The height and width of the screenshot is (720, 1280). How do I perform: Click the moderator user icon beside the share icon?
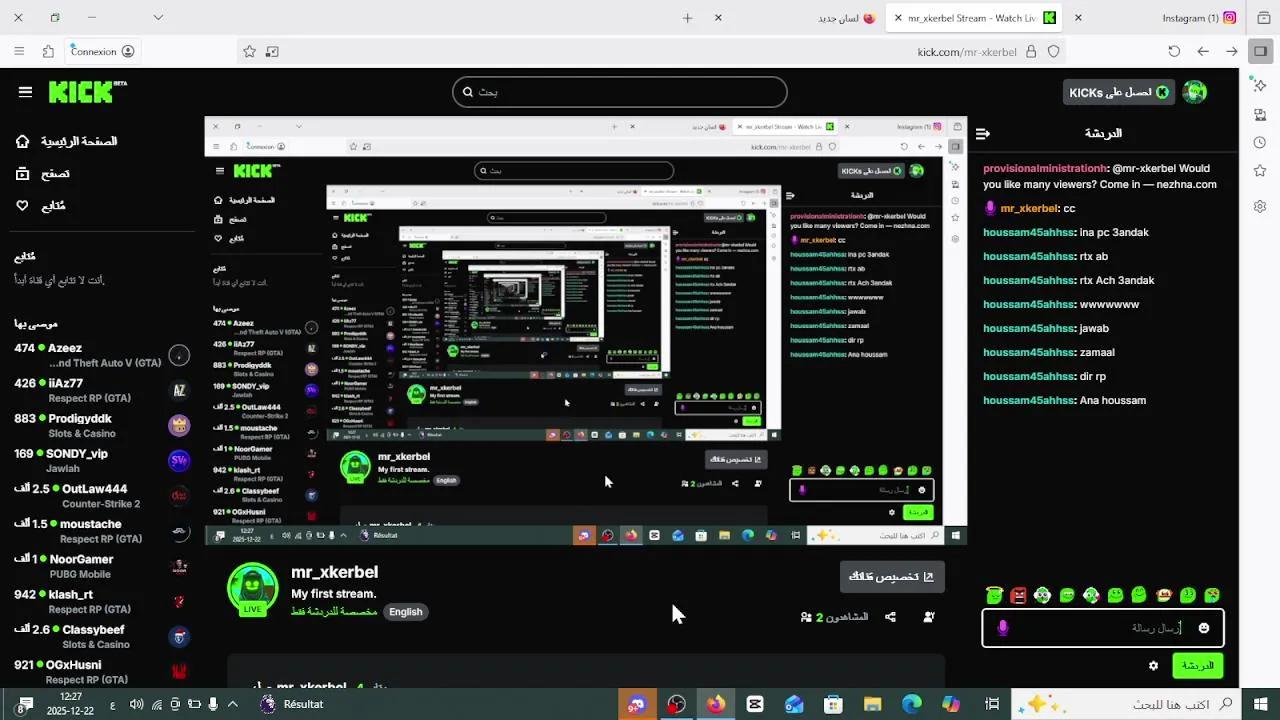point(929,617)
